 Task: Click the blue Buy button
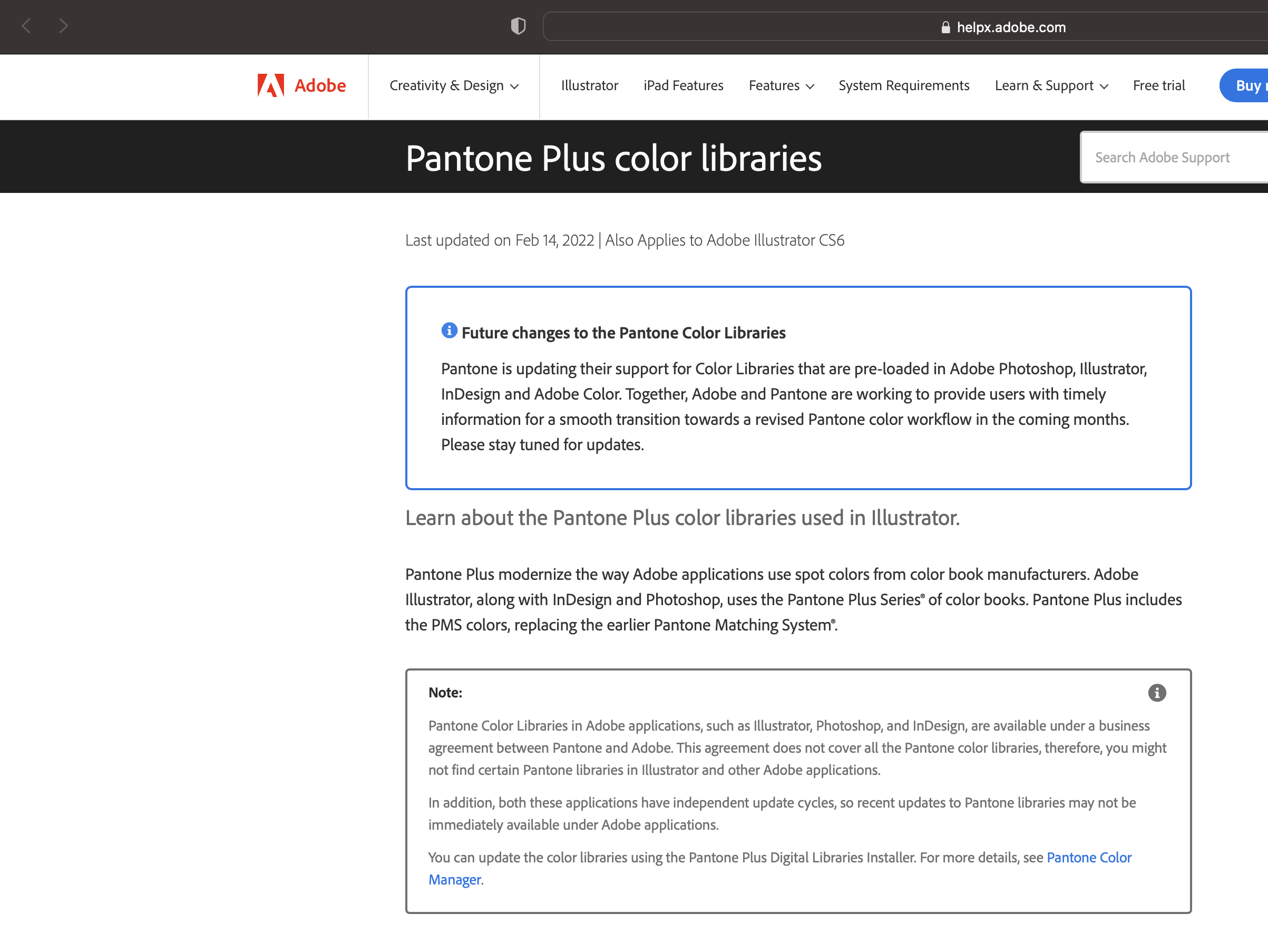(1244, 85)
